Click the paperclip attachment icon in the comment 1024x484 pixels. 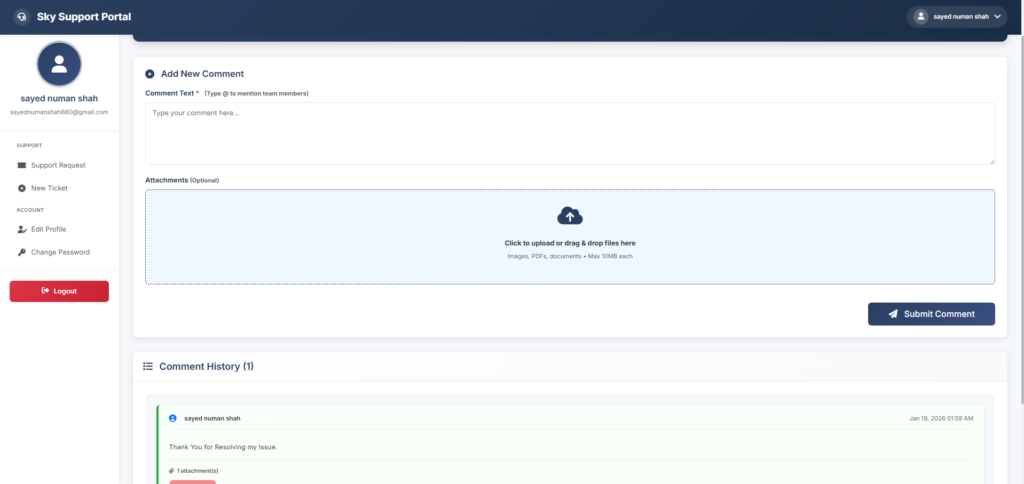point(171,470)
